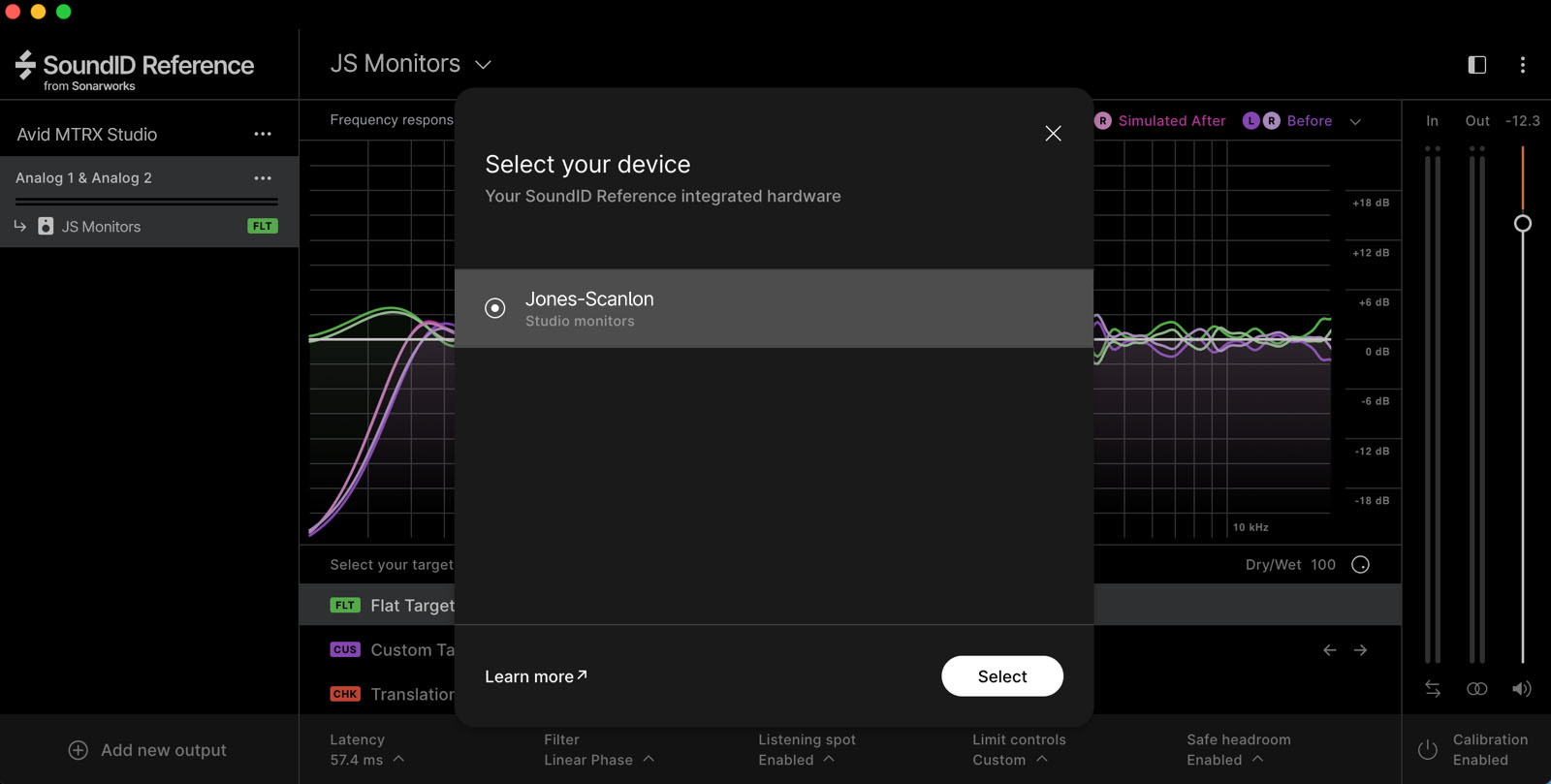
Task: Mute output with the speaker icon
Action: (1522, 689)
